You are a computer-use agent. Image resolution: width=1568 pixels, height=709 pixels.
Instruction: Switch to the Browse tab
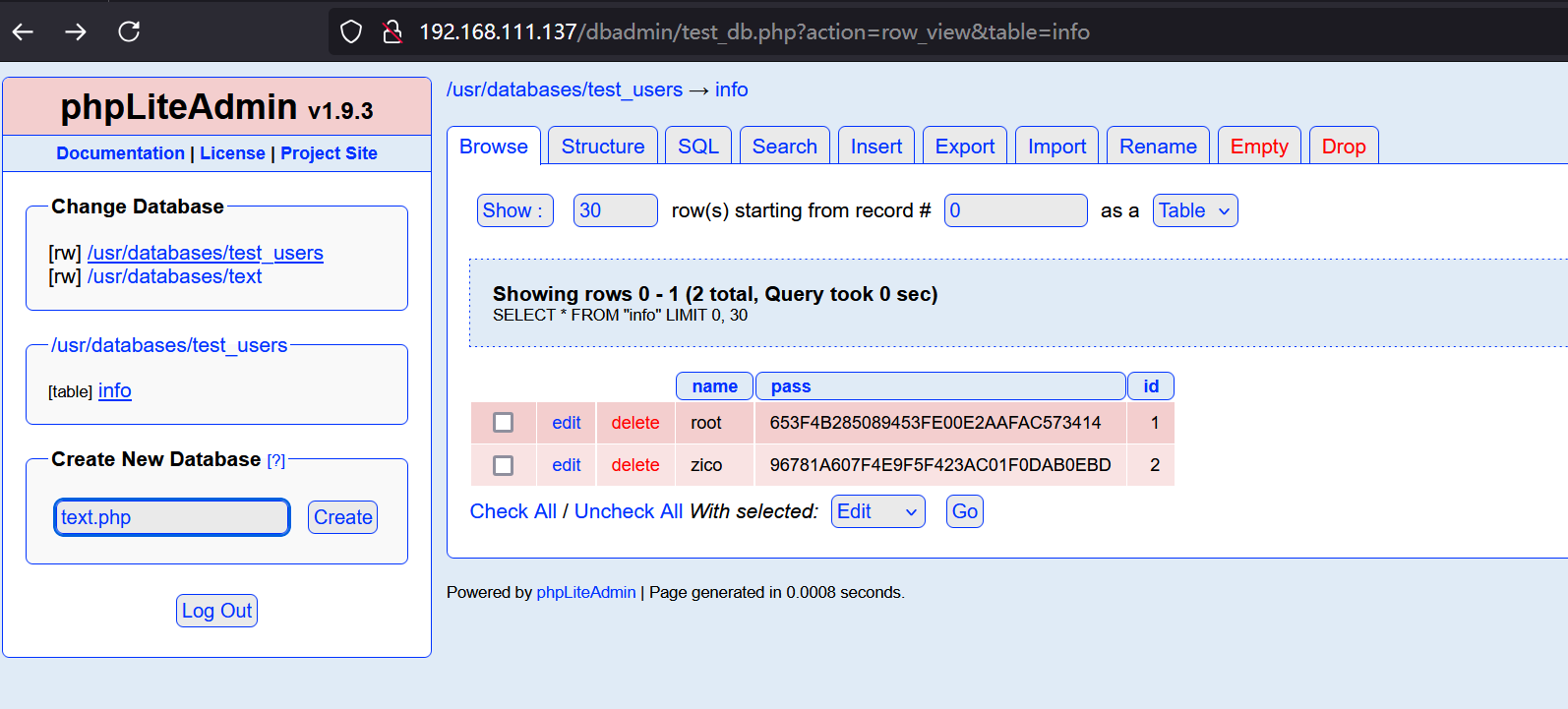tap(494, 147)
